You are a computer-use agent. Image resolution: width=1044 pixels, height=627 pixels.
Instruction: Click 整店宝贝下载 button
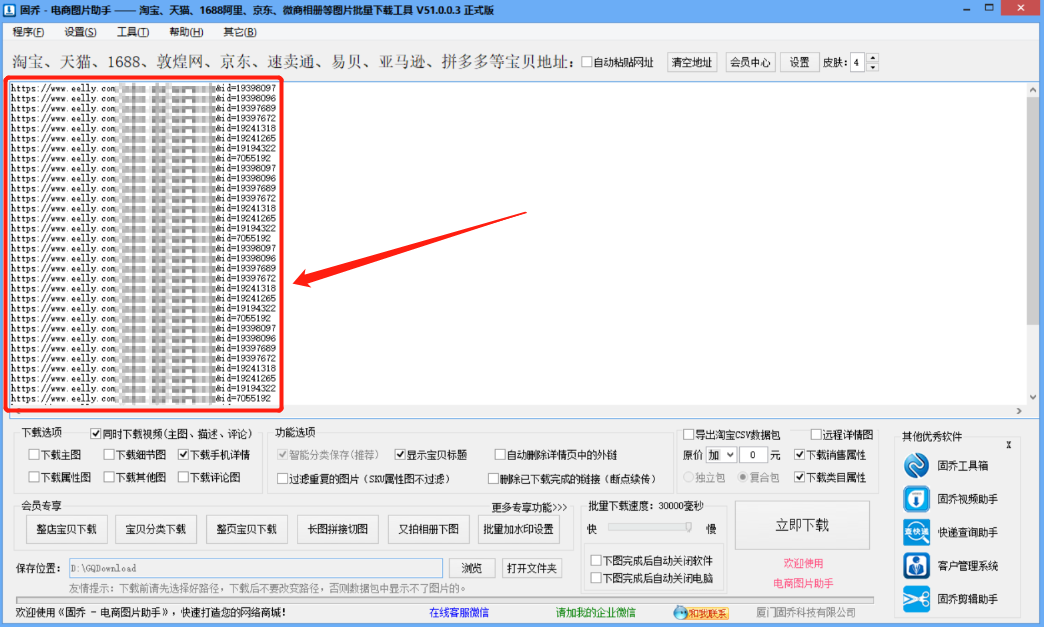(66, 529)
